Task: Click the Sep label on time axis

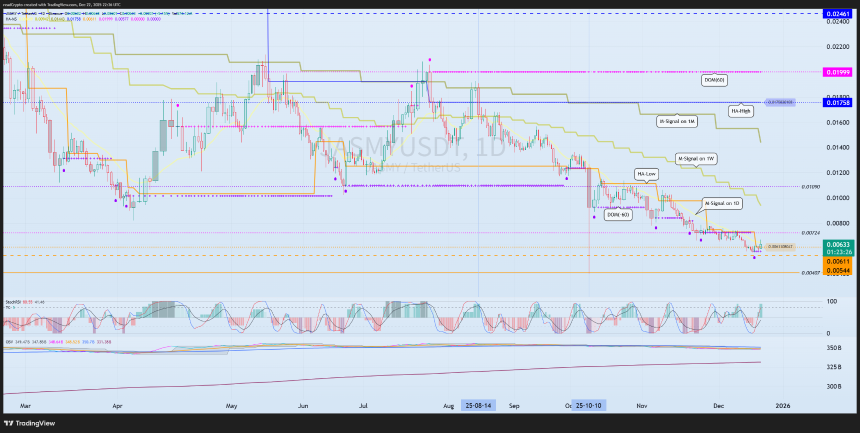Action: (x=514, y=406)
